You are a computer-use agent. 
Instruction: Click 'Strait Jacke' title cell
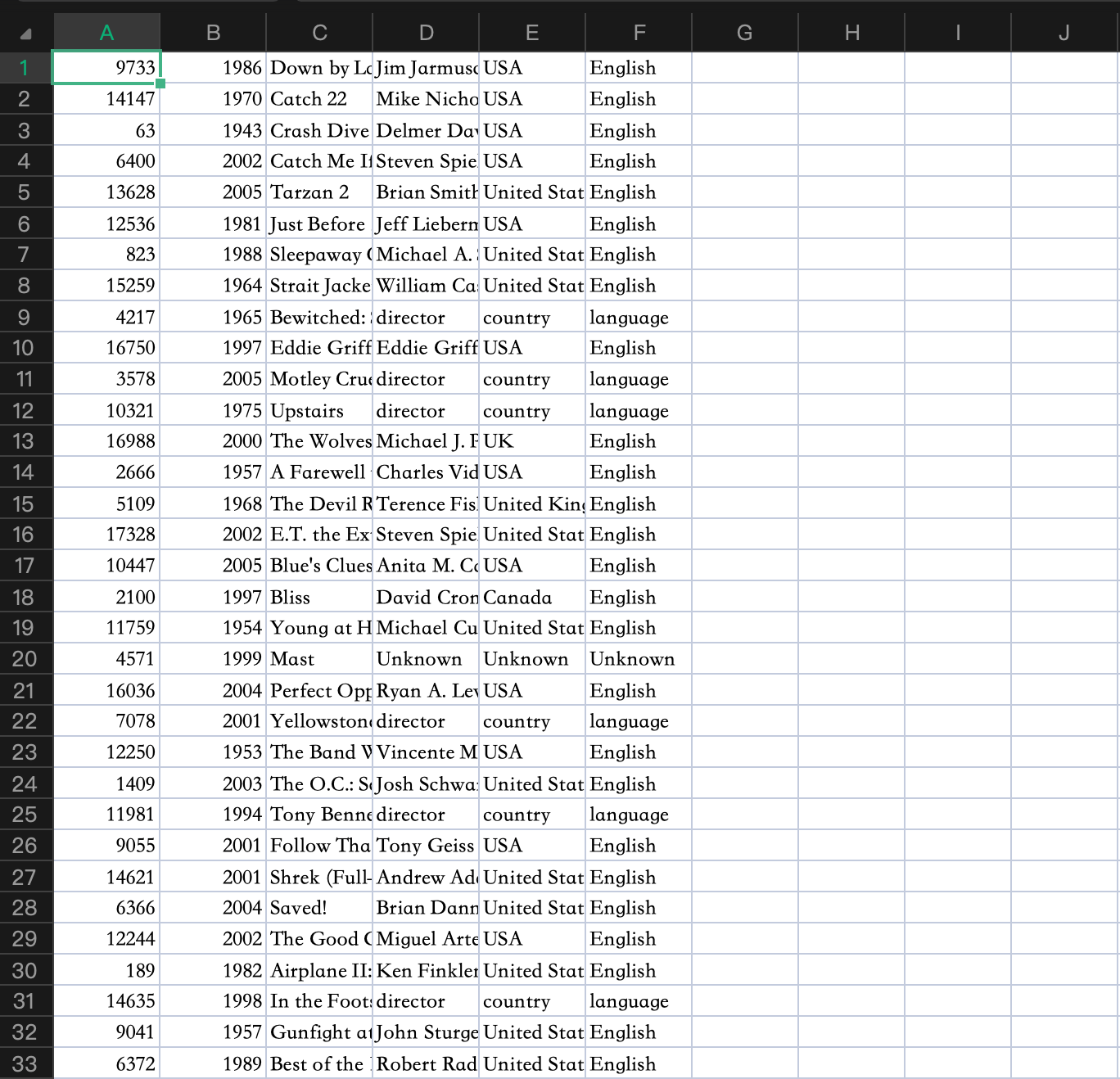coord(319,286)
